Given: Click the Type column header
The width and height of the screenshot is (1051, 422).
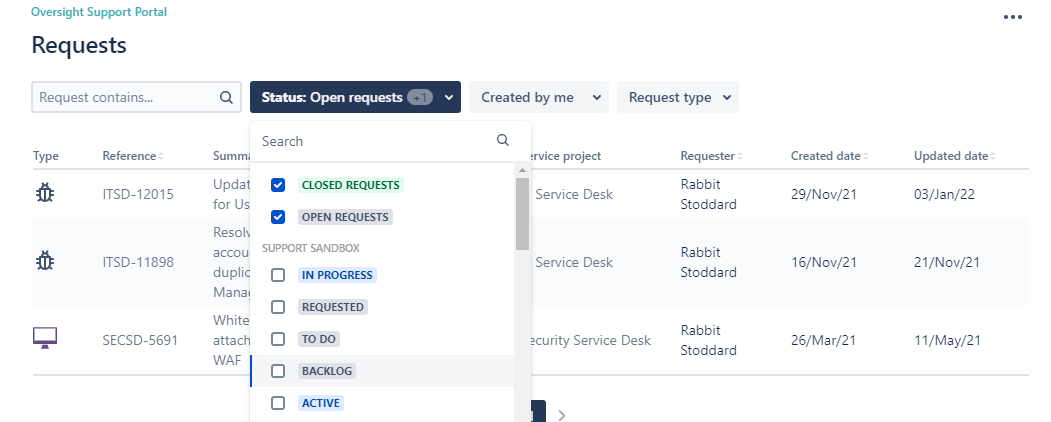Looking at the screenshot, I should click(x=46, y=156).
